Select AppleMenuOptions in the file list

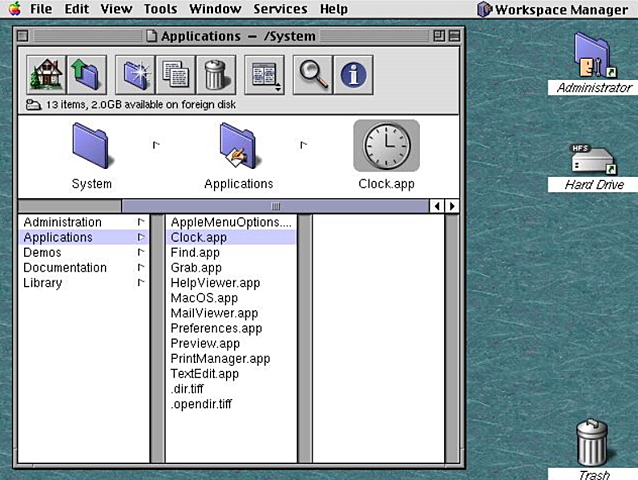(231, 222)
